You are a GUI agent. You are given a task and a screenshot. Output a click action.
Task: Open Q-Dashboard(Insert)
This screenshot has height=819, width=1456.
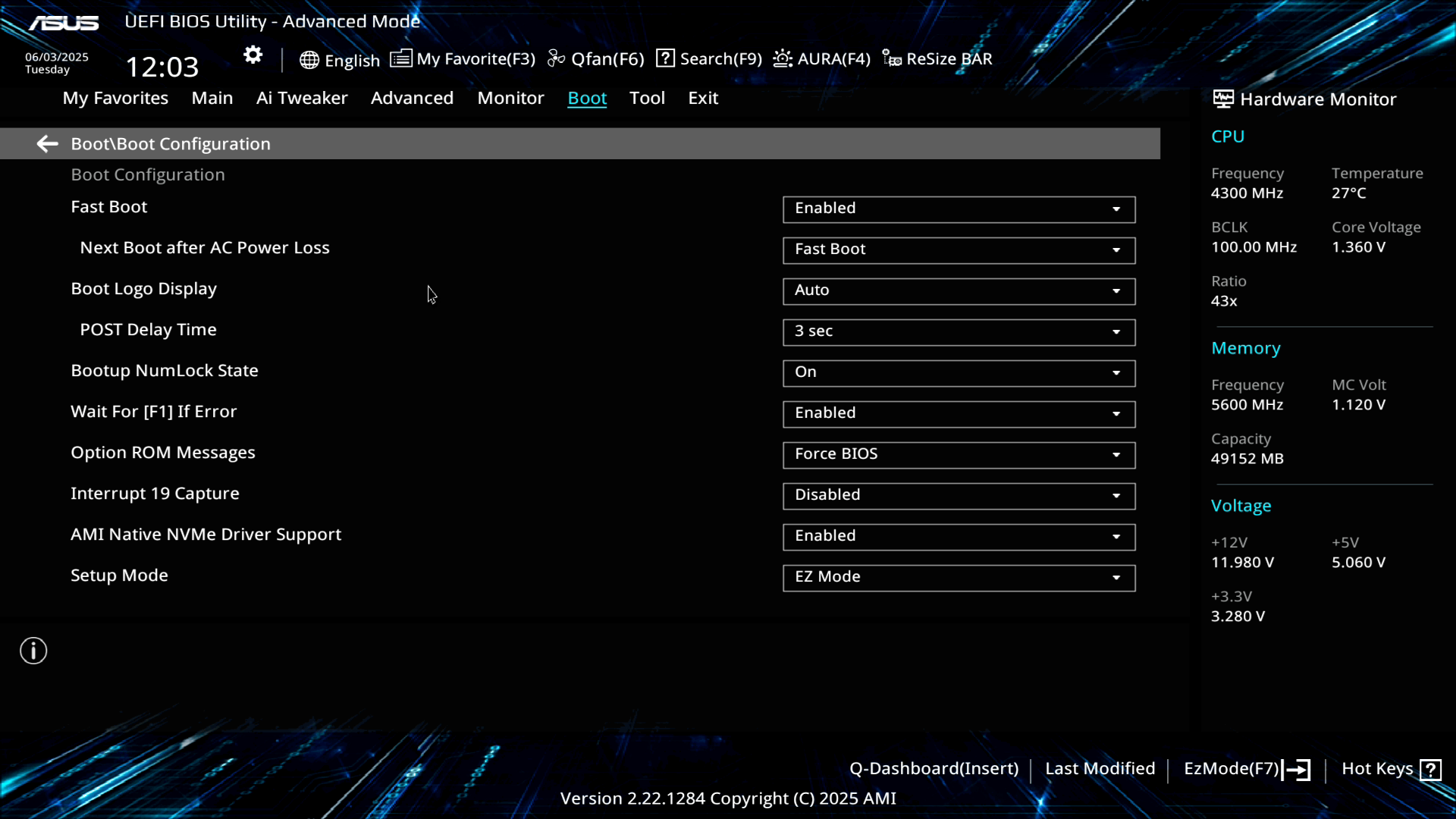coord(934,769)
